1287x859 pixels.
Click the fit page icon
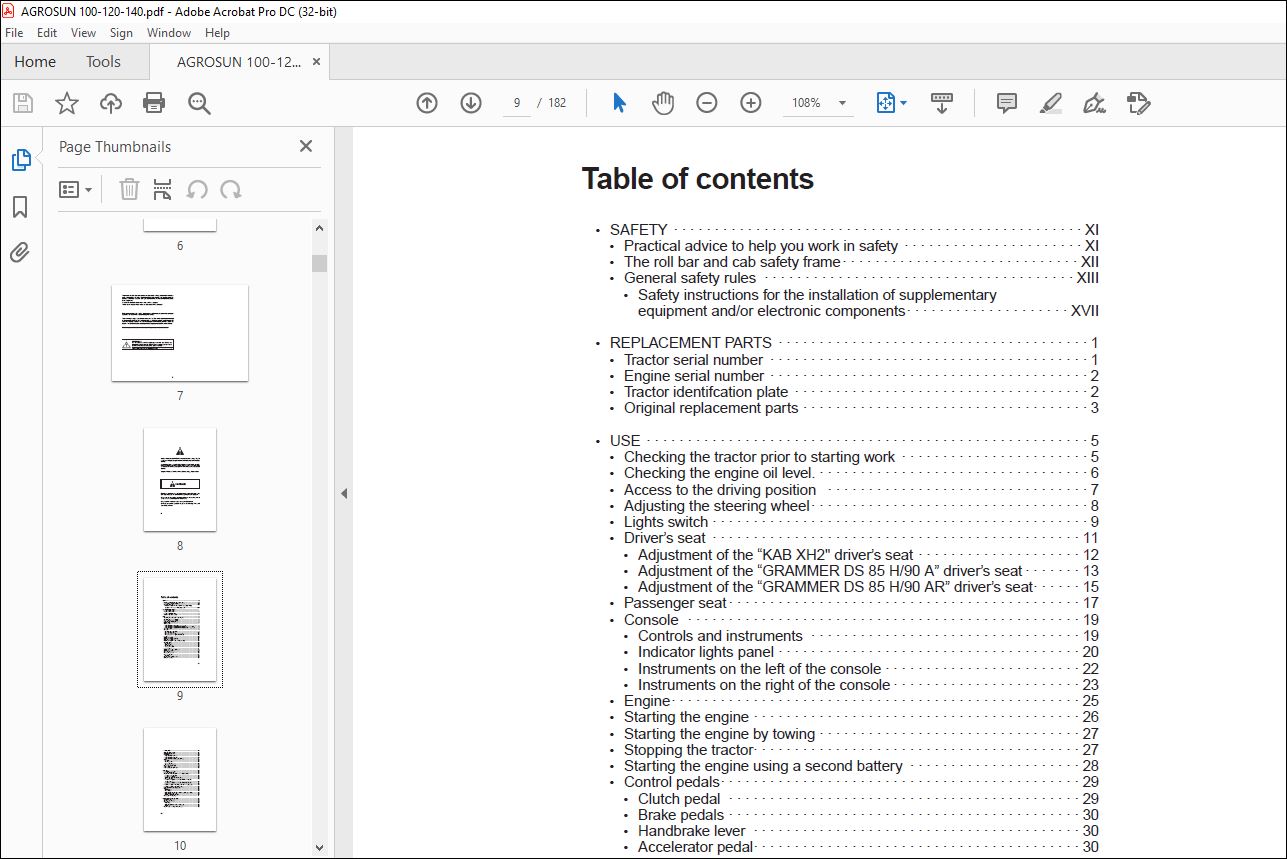coord(885,103)
